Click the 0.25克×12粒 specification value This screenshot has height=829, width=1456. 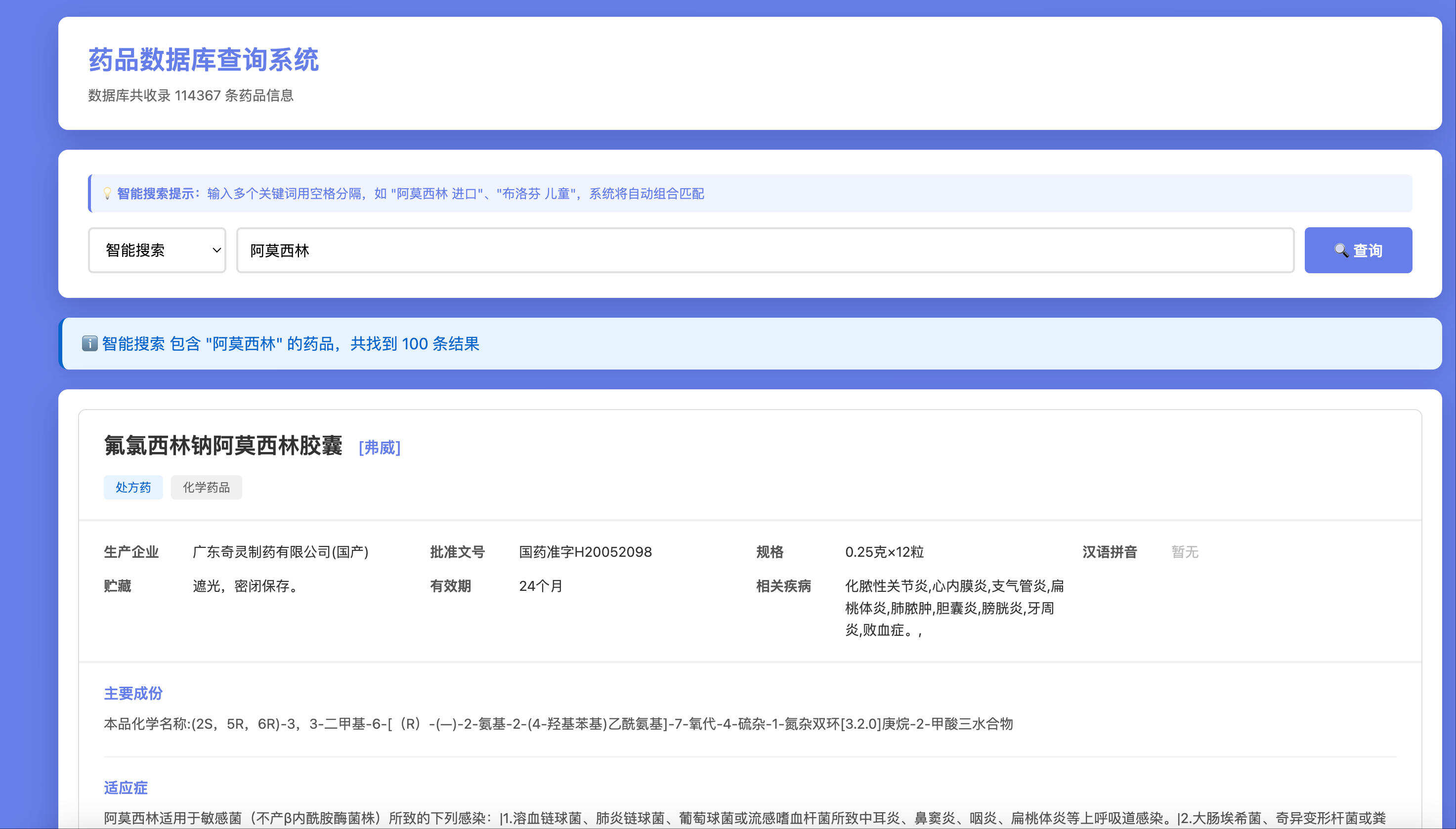tap(884, 552)
